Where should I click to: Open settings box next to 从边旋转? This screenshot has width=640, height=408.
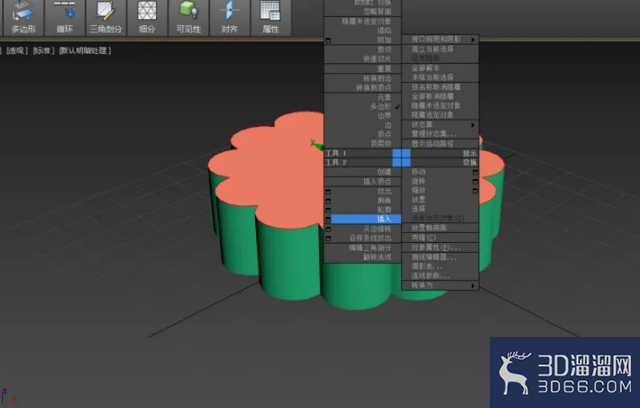tap(328, 229)
